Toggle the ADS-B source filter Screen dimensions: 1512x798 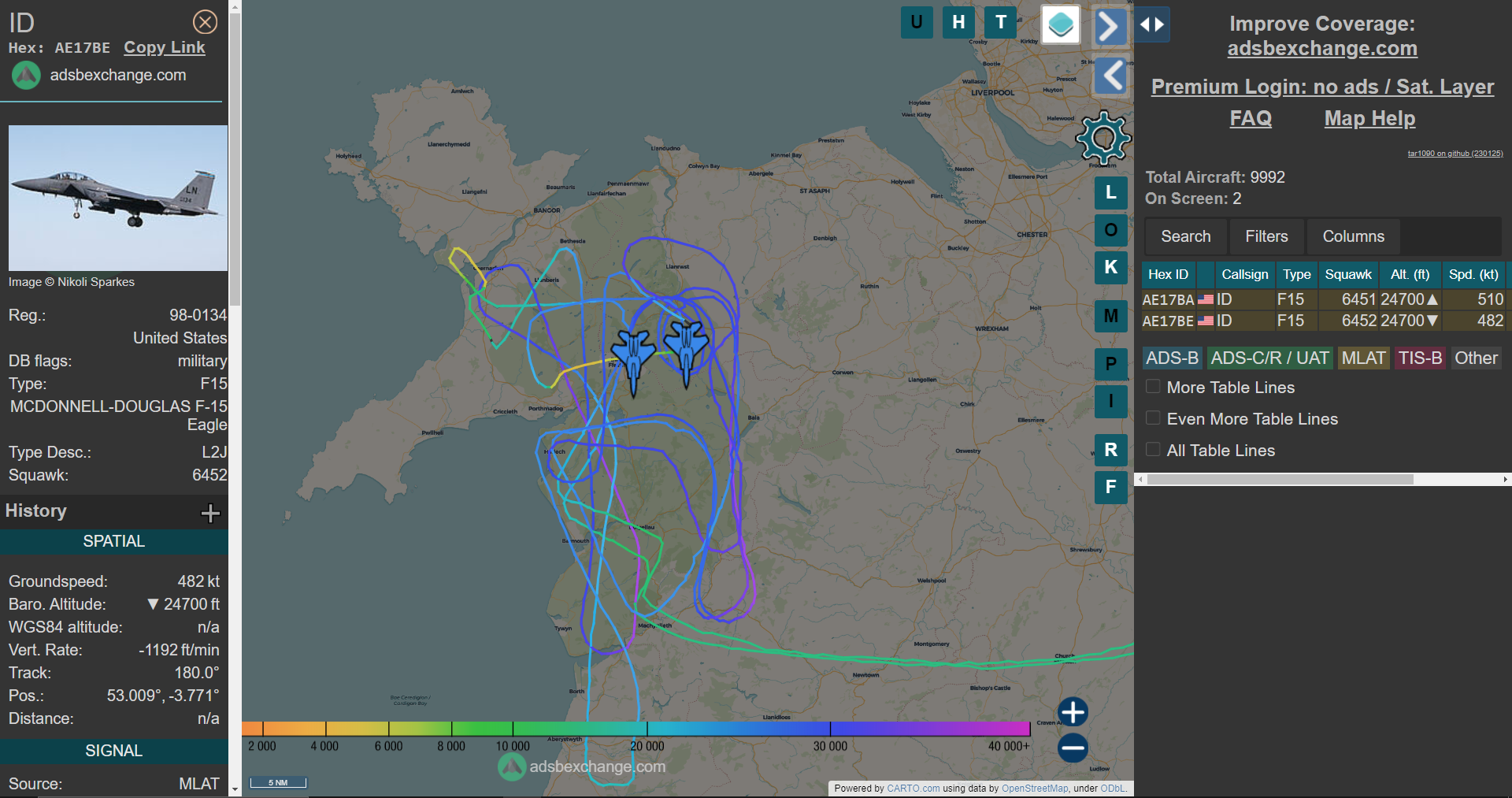(x=1172, y=358)
